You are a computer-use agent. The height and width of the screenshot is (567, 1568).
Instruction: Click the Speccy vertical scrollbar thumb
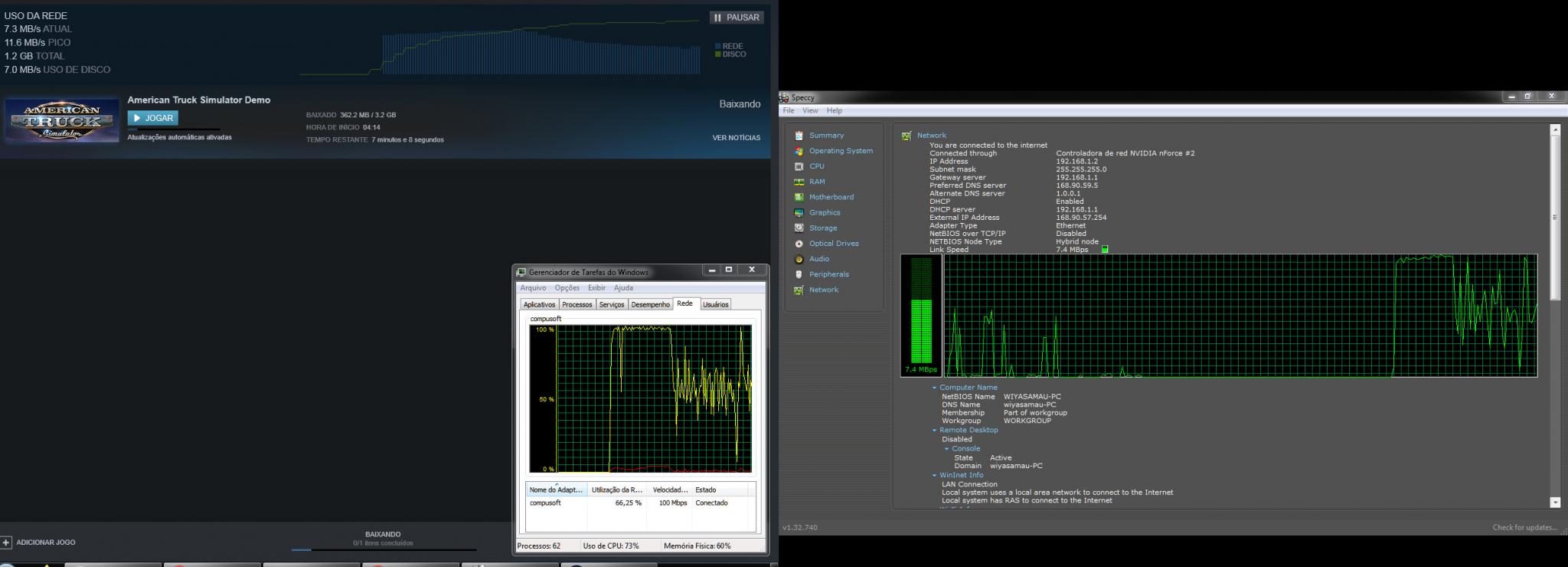1555,218
